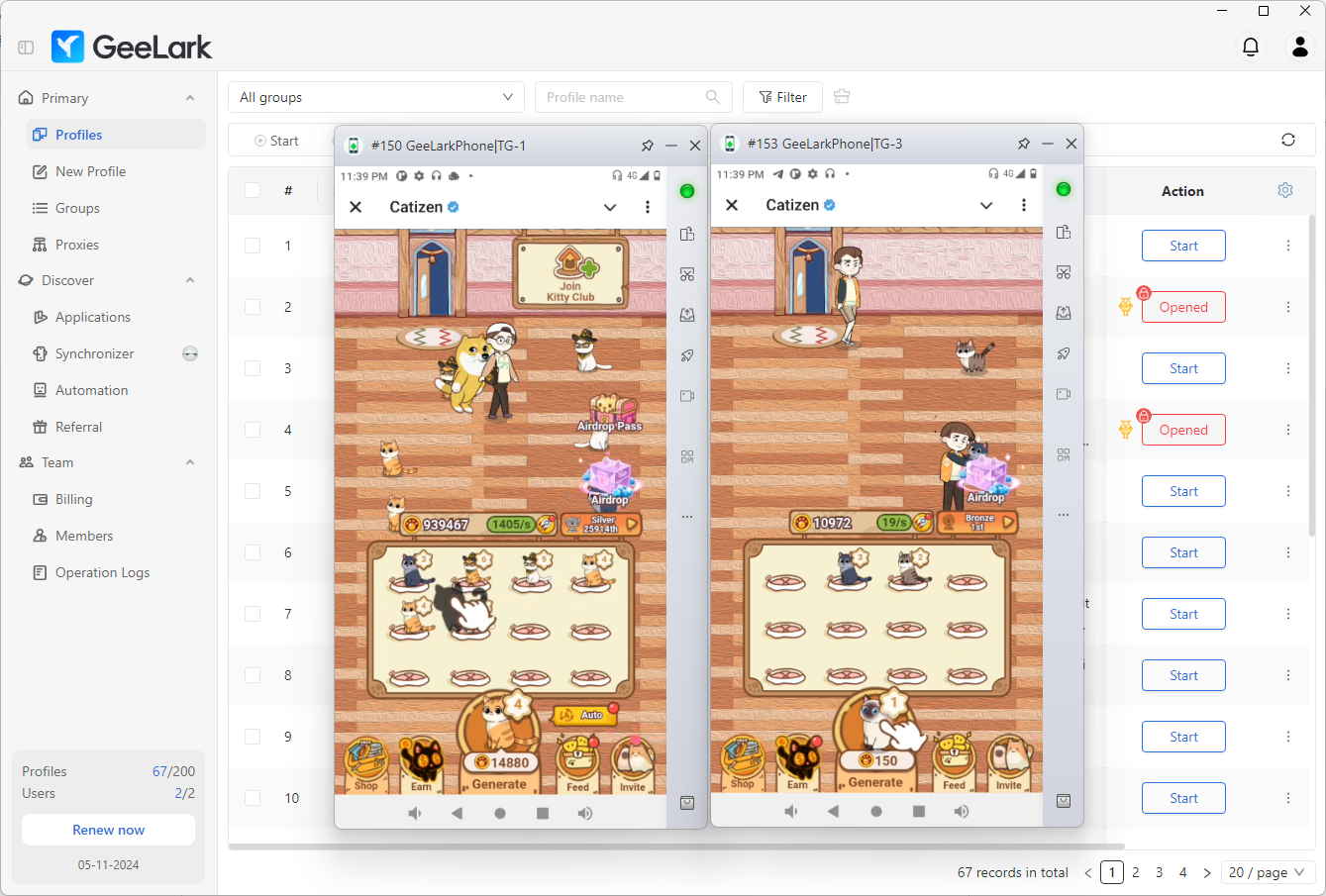This screenshot has width=1326, height=896.
Task: Click Join Kitty Club sign in TG-1
Action: click(x=570, y=274)
